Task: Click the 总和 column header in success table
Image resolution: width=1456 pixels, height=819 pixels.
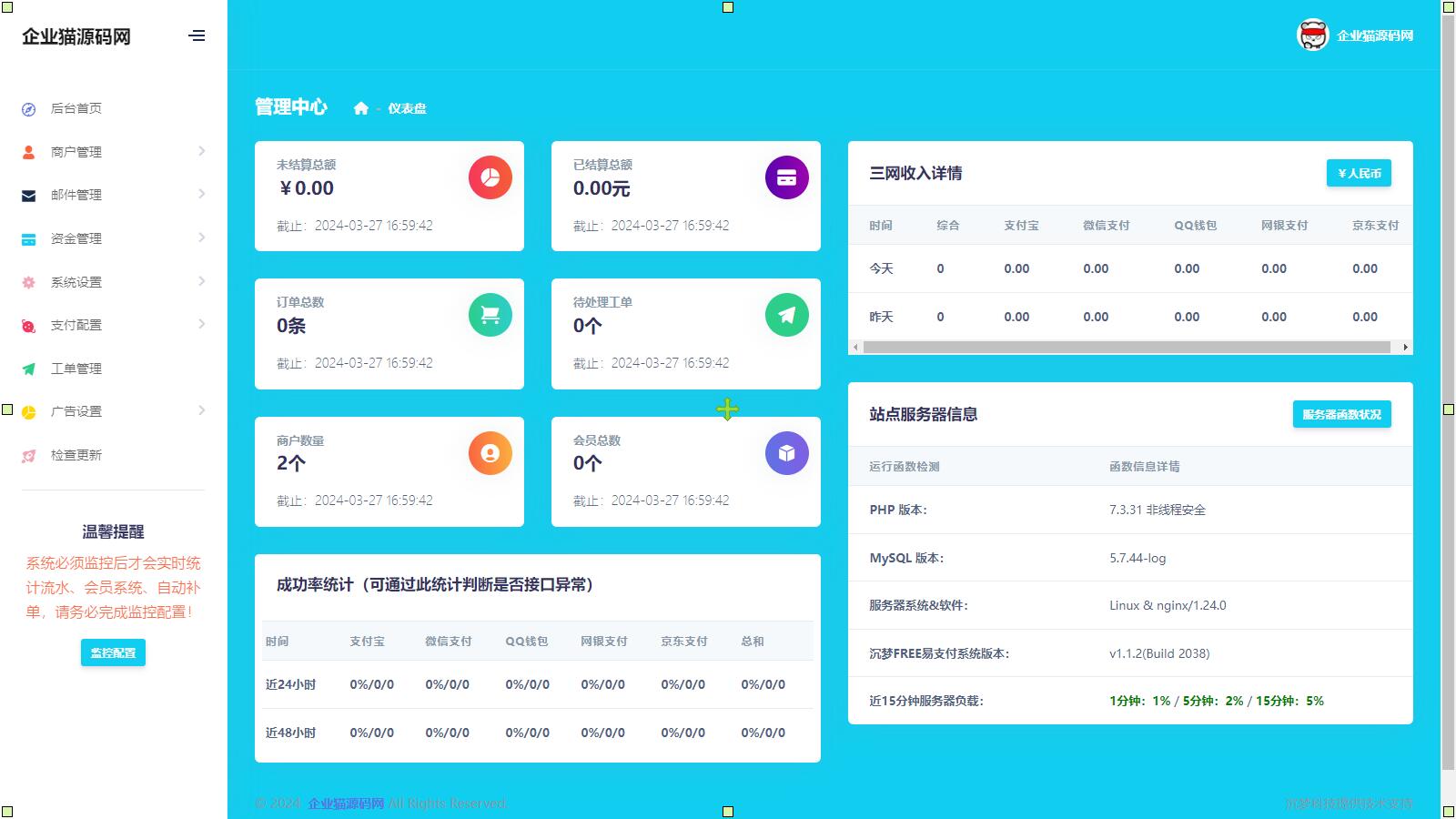Action: pyautogui.click(x=753, y=641)
